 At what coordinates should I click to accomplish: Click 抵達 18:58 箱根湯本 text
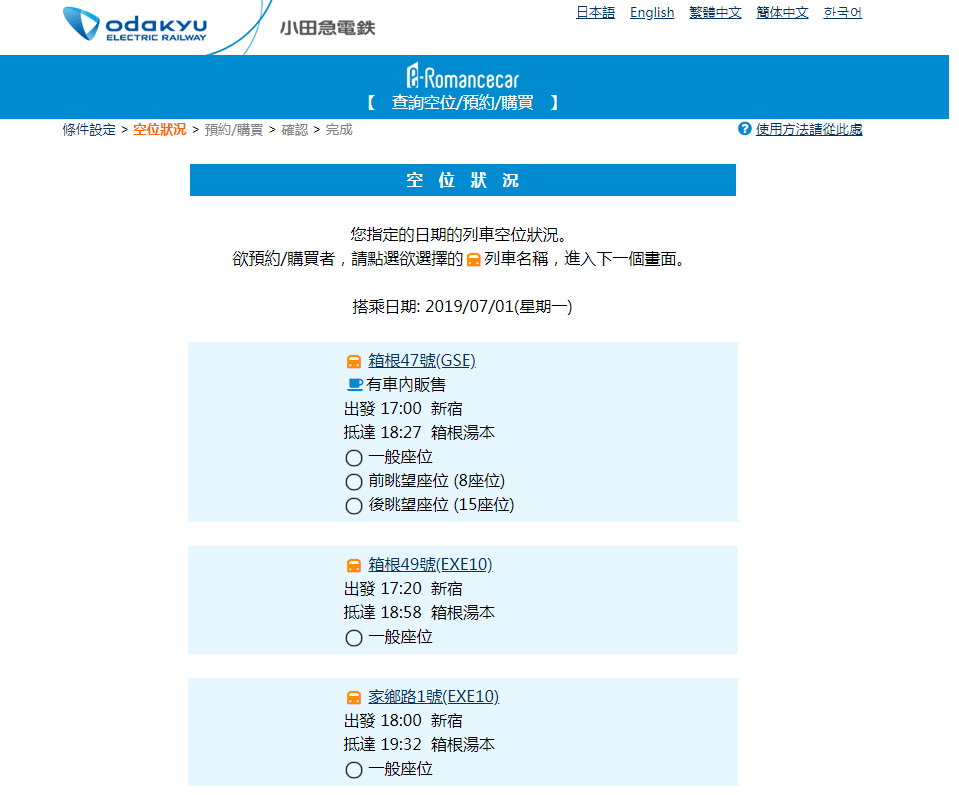419,612
